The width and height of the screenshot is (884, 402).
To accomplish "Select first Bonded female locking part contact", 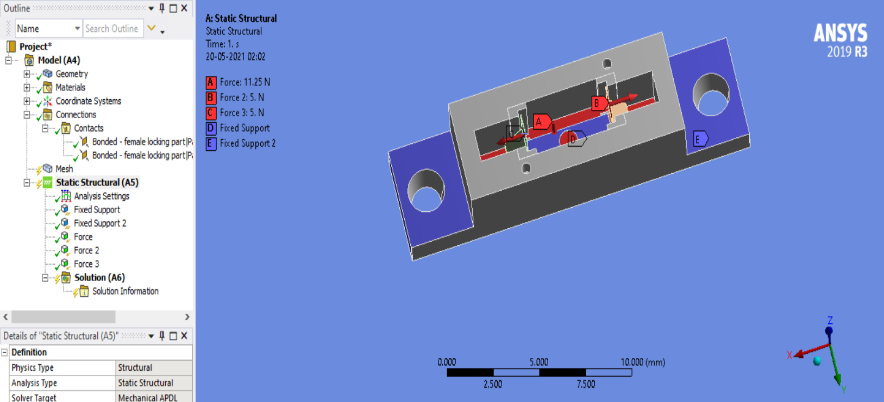I will tap(143, 142).
